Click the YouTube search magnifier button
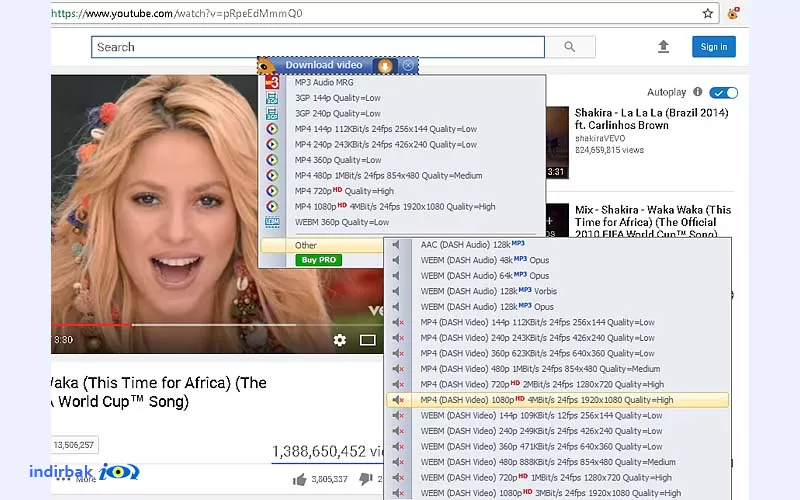This screenshot has width=800, height=500. 569,47
